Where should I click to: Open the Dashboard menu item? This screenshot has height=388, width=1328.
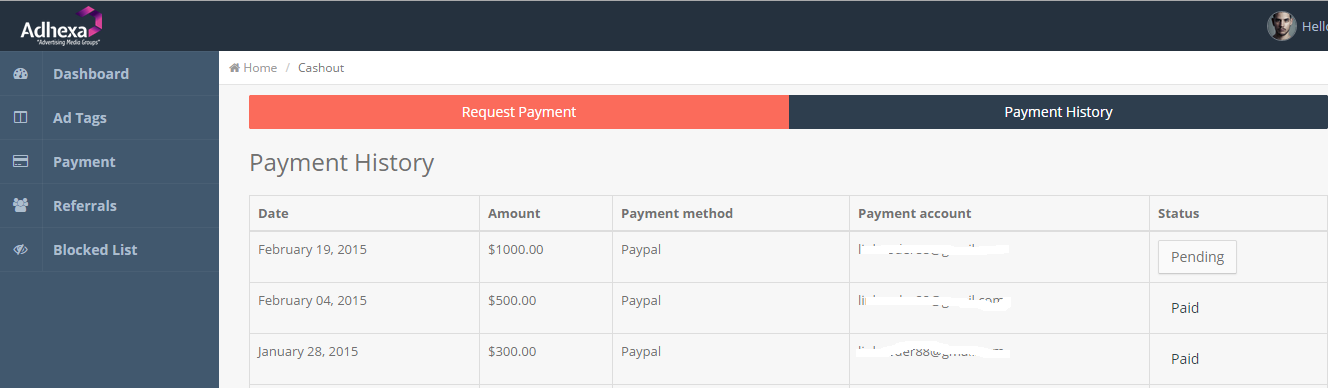pyautogui.click(x=109, y=74)
